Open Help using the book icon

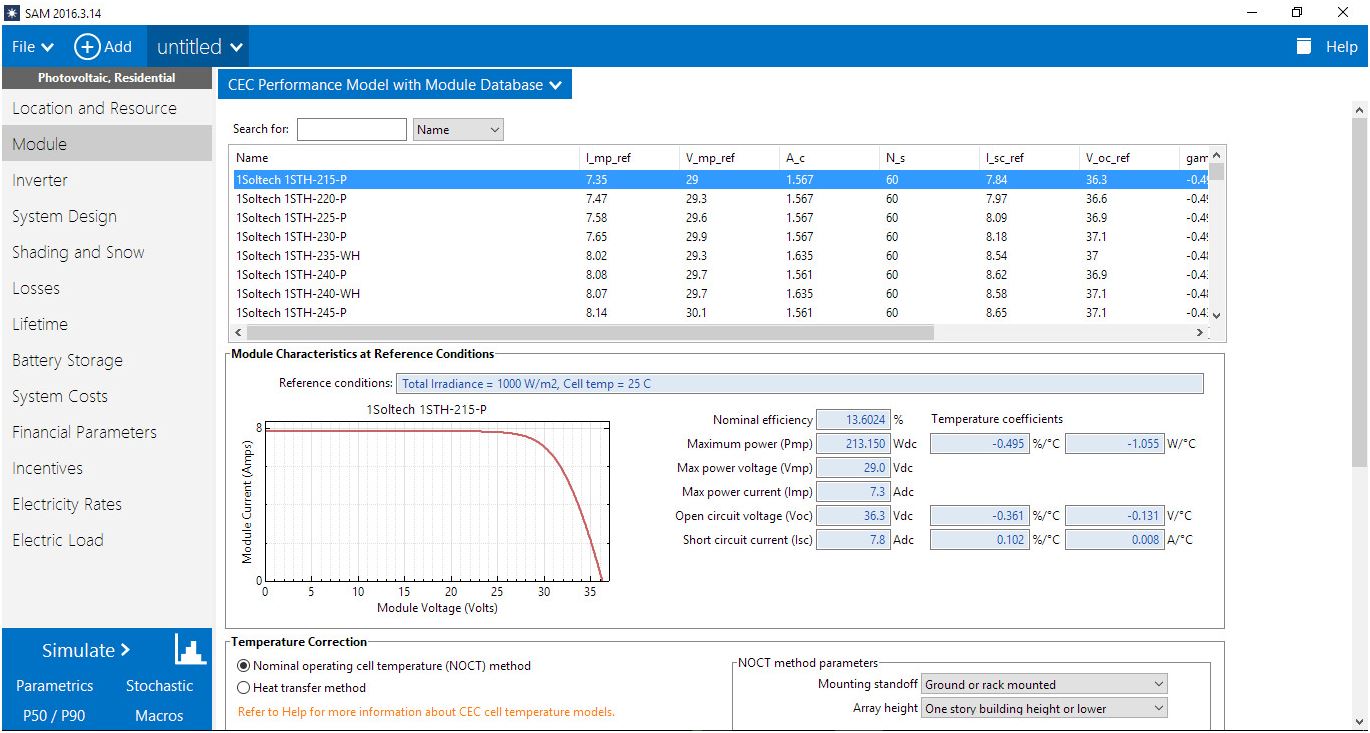pos(1303,46)
